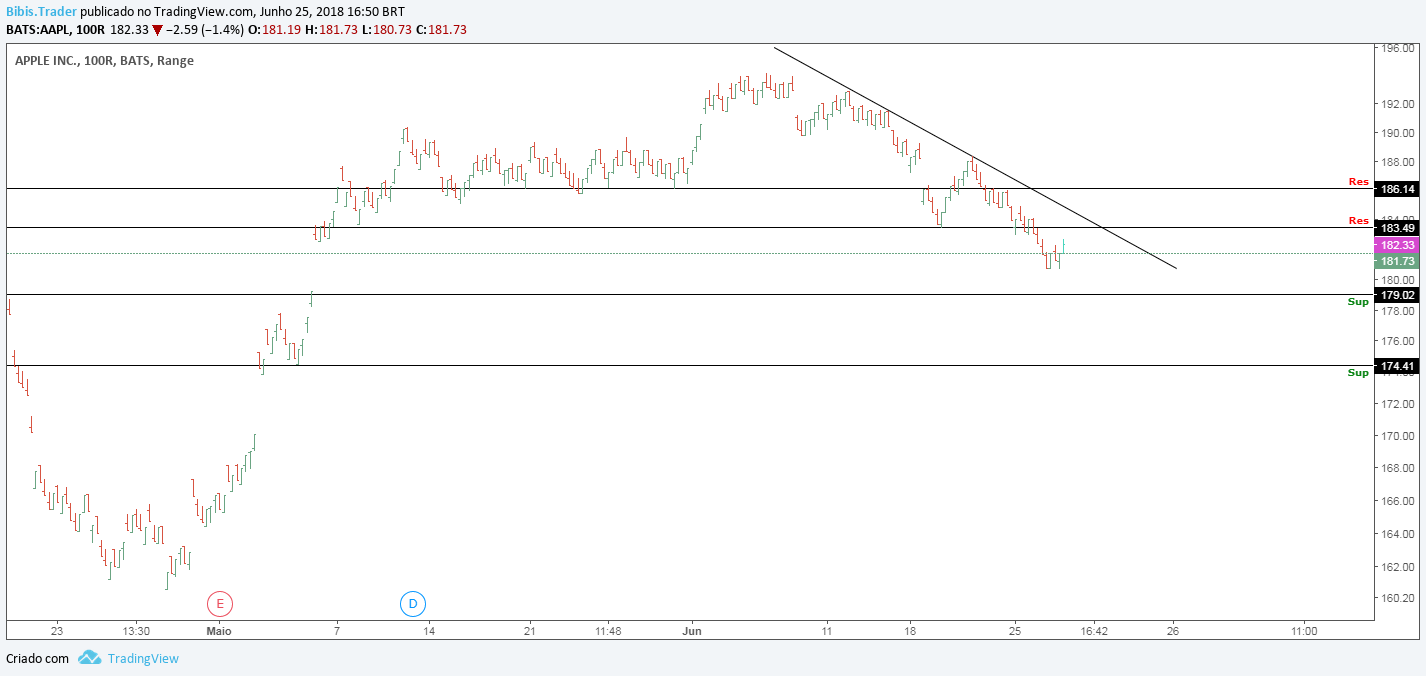Screen dimensions: 1426x676
Task: Select the 179.02 support price label
Action: point(1397,295)
